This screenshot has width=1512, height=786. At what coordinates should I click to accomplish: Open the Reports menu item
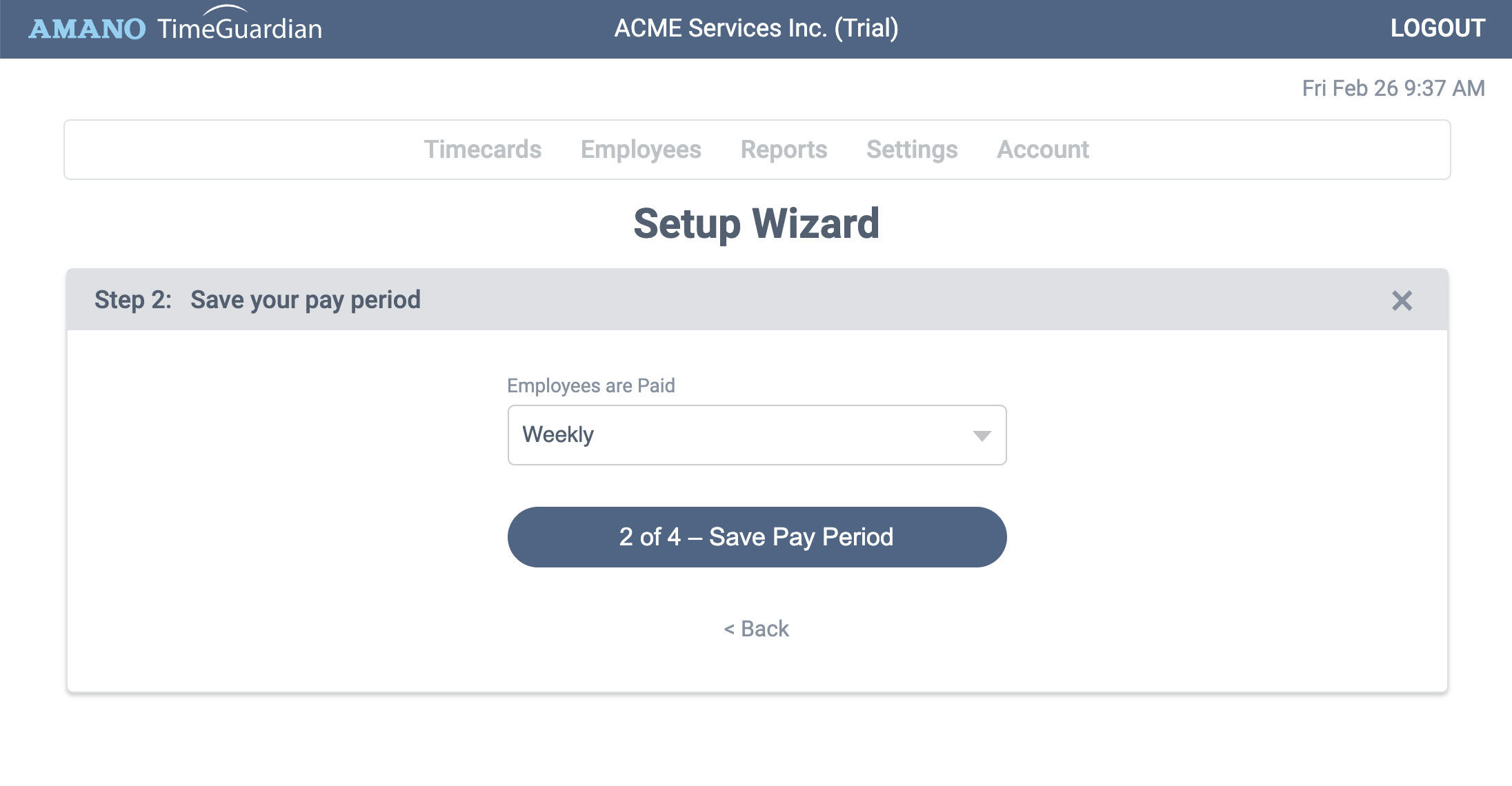coord(784,150)
